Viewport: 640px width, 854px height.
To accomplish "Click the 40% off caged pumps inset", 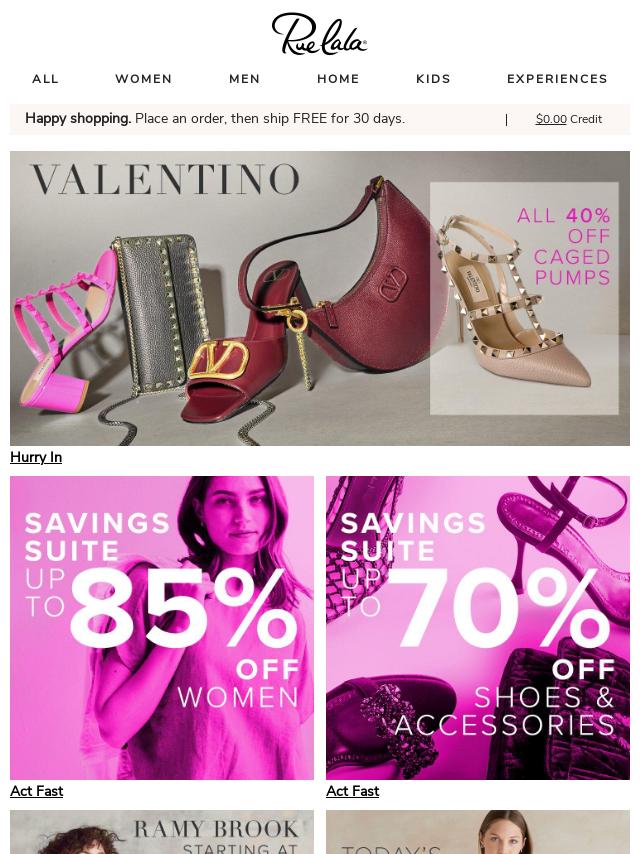I will click(524, 298).
